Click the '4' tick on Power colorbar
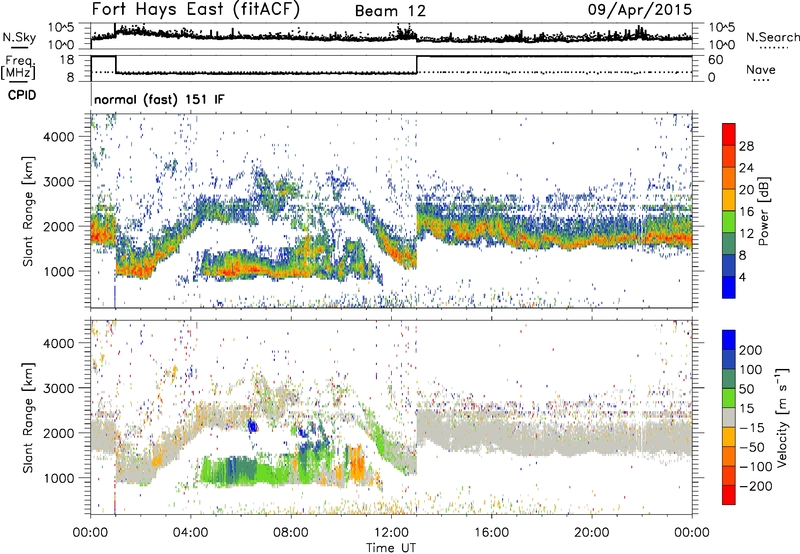The image size is (800, 554). coord(742,278)
